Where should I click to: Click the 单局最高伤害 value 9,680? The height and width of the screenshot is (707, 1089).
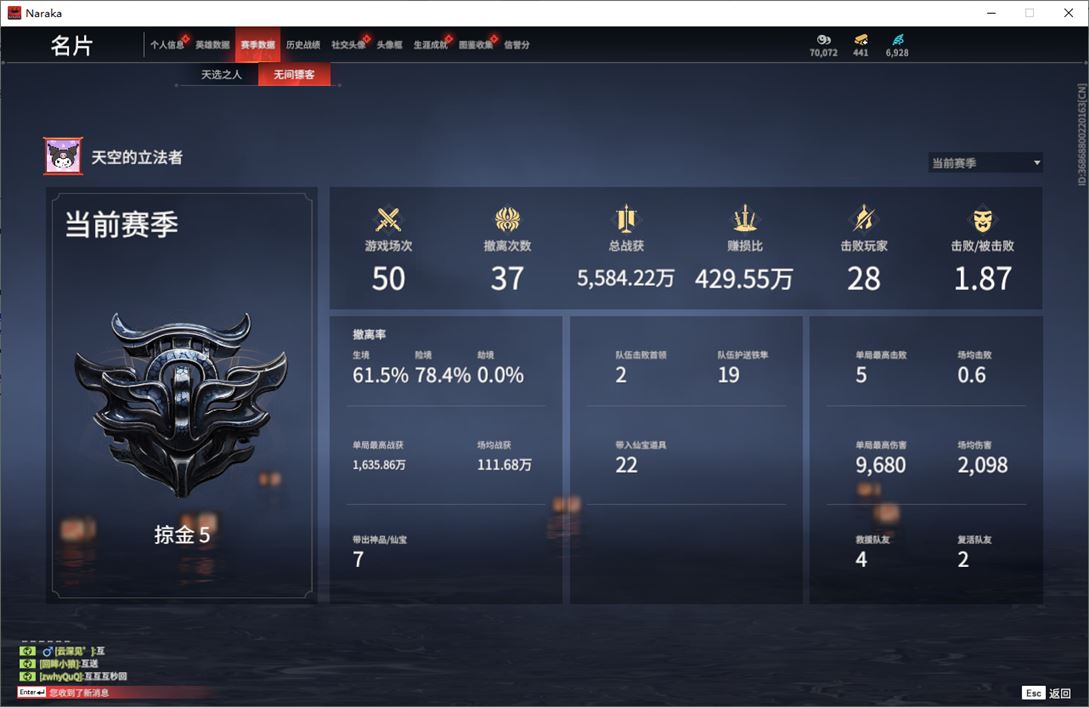coord(881,465)
